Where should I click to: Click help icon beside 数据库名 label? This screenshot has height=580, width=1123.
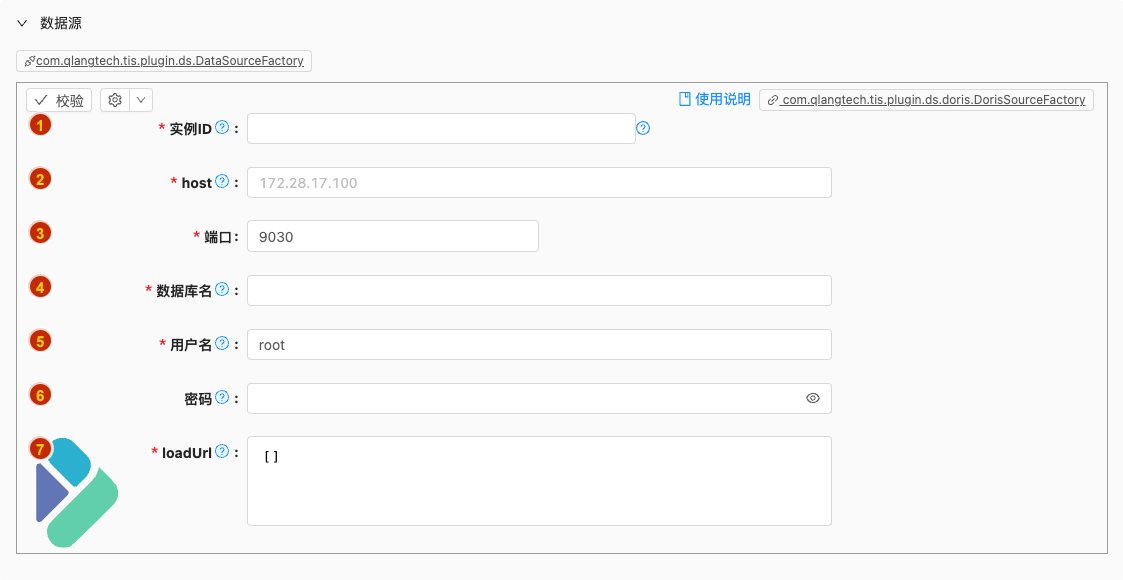point(222,290)
